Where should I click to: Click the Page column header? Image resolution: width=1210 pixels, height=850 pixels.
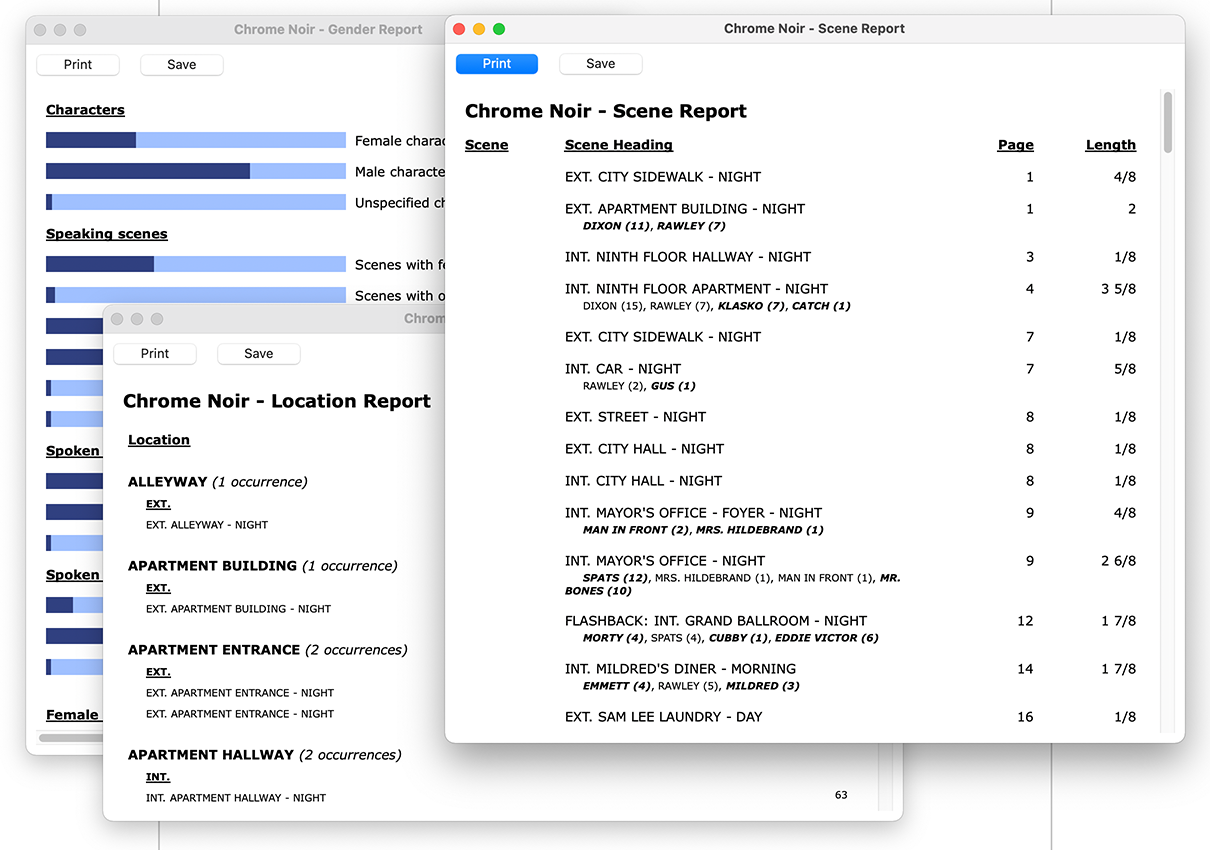[1015, 145]
